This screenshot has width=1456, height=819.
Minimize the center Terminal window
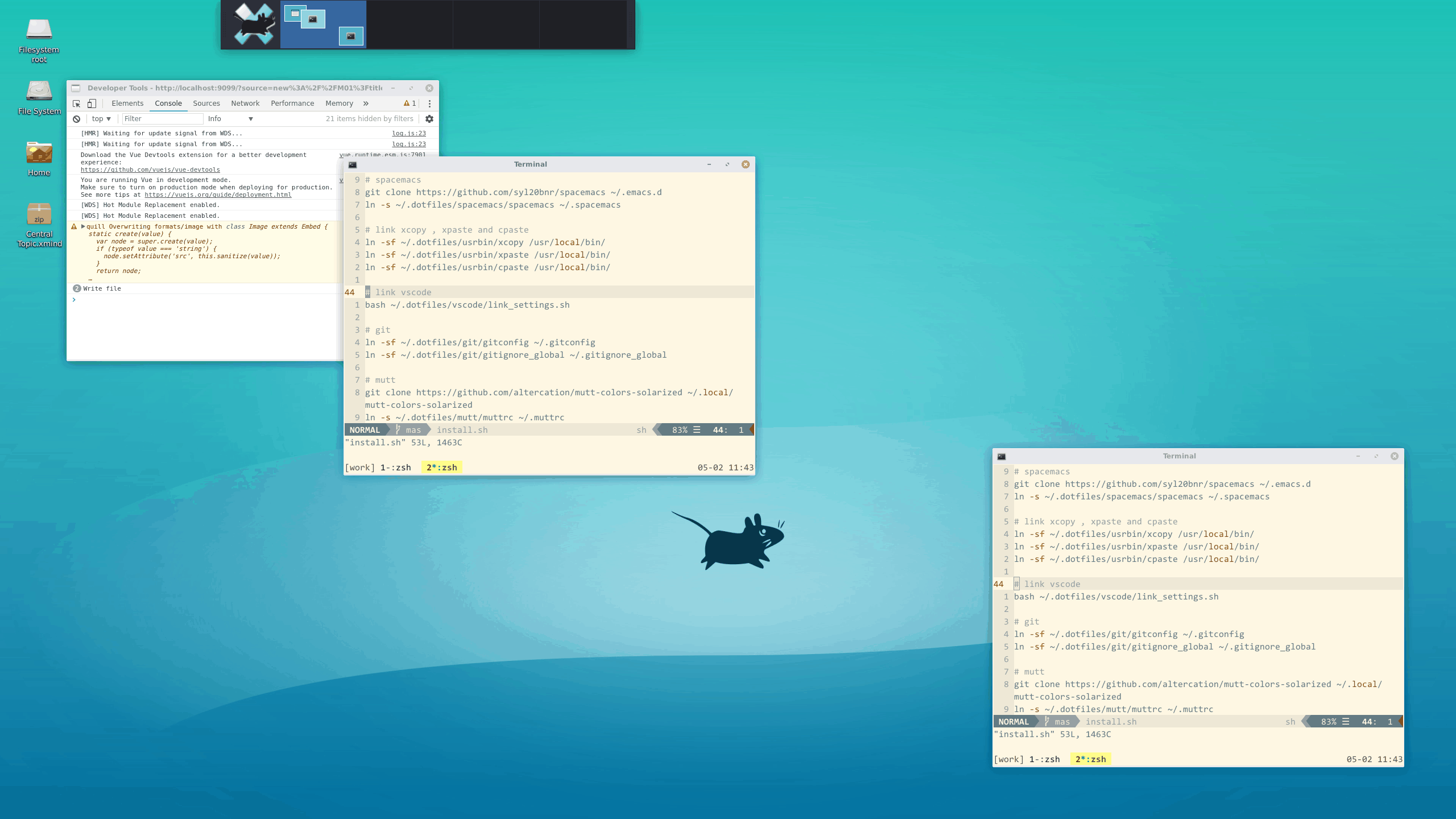709,164
